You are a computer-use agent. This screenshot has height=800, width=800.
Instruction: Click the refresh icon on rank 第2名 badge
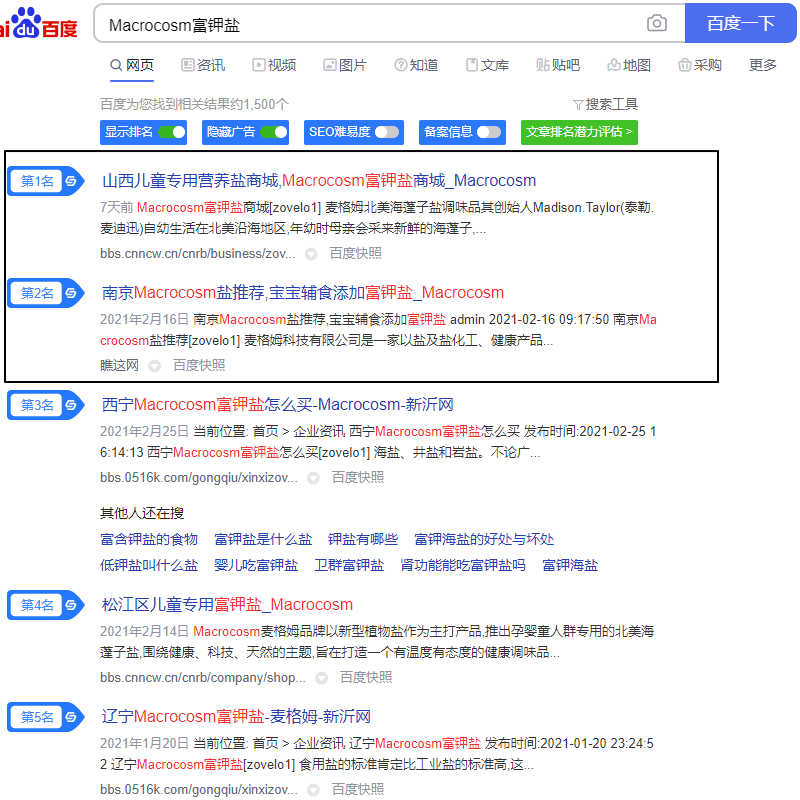click(x=71, y=293)
